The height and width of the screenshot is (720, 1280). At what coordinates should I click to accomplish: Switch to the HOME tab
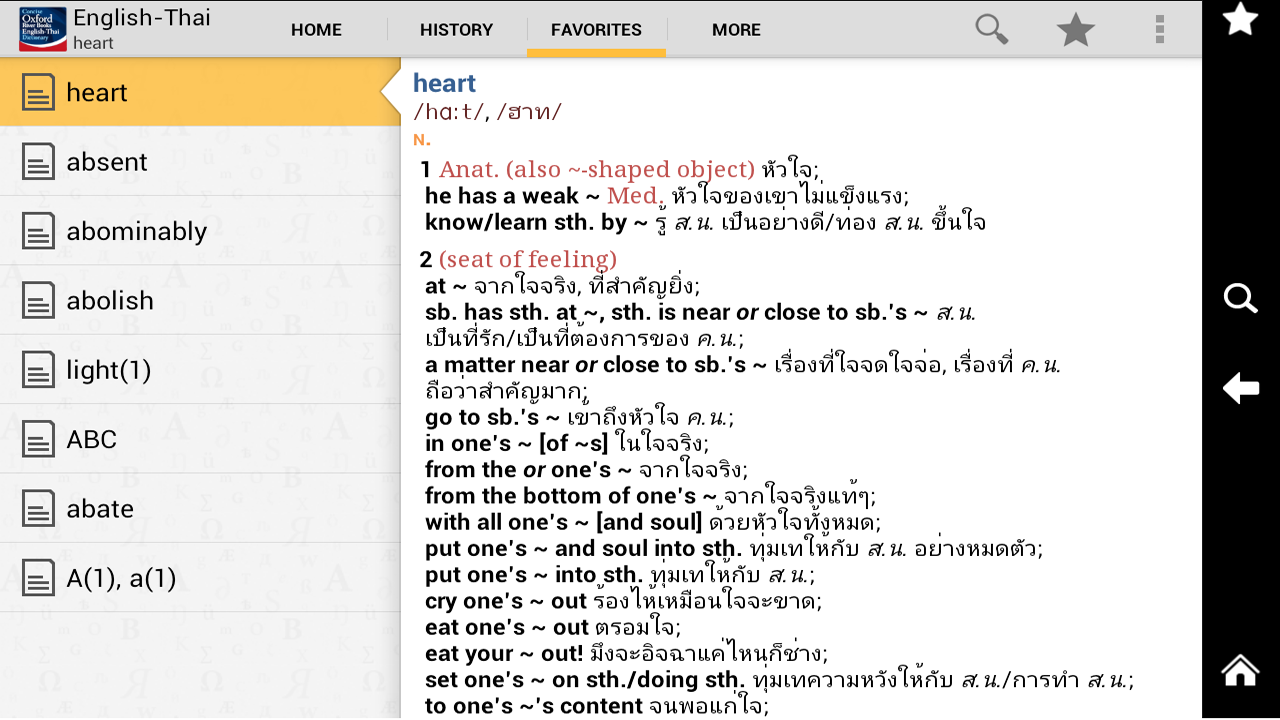coord(316,30)
